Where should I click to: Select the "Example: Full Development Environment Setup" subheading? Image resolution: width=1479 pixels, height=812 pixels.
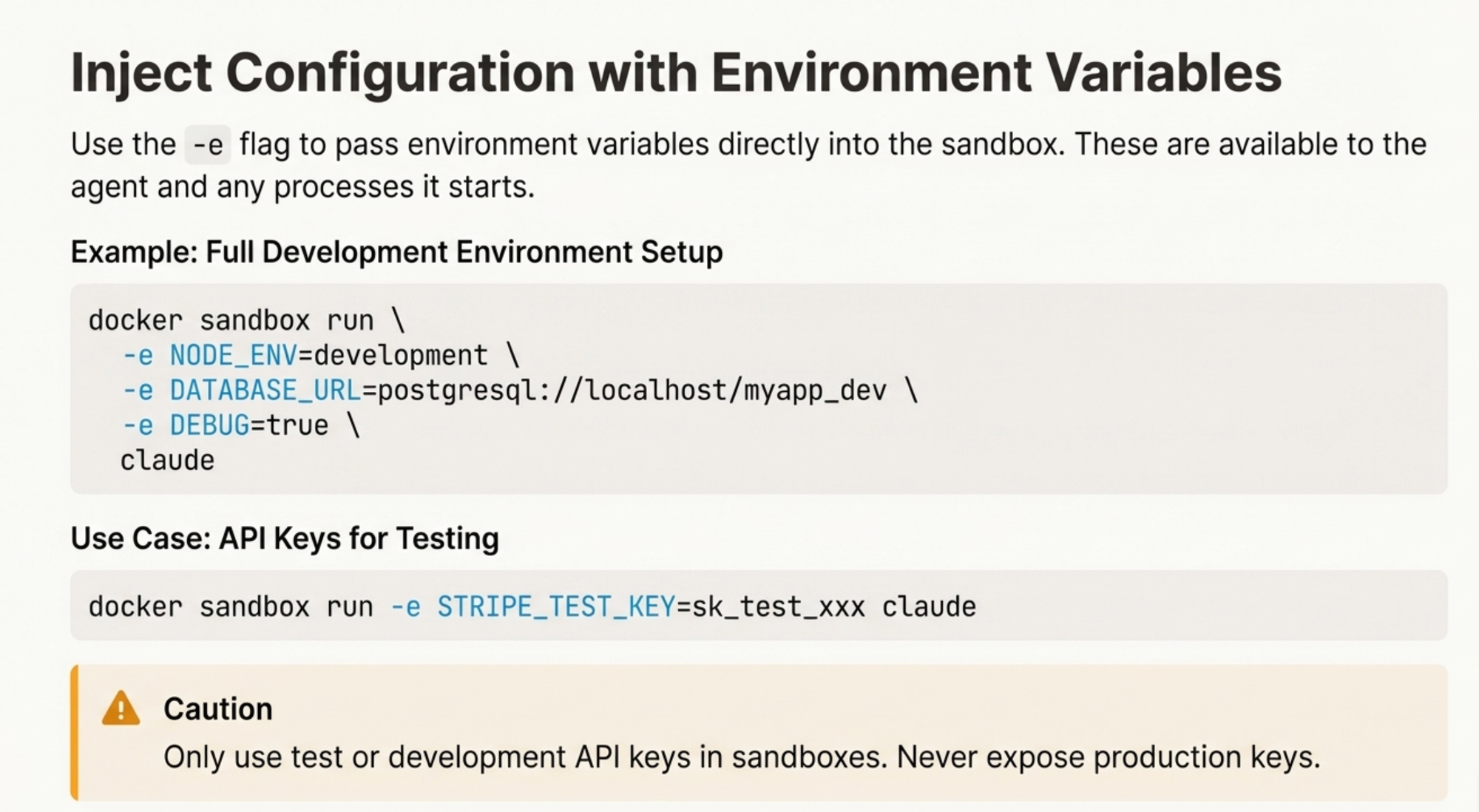coord(396,252)
